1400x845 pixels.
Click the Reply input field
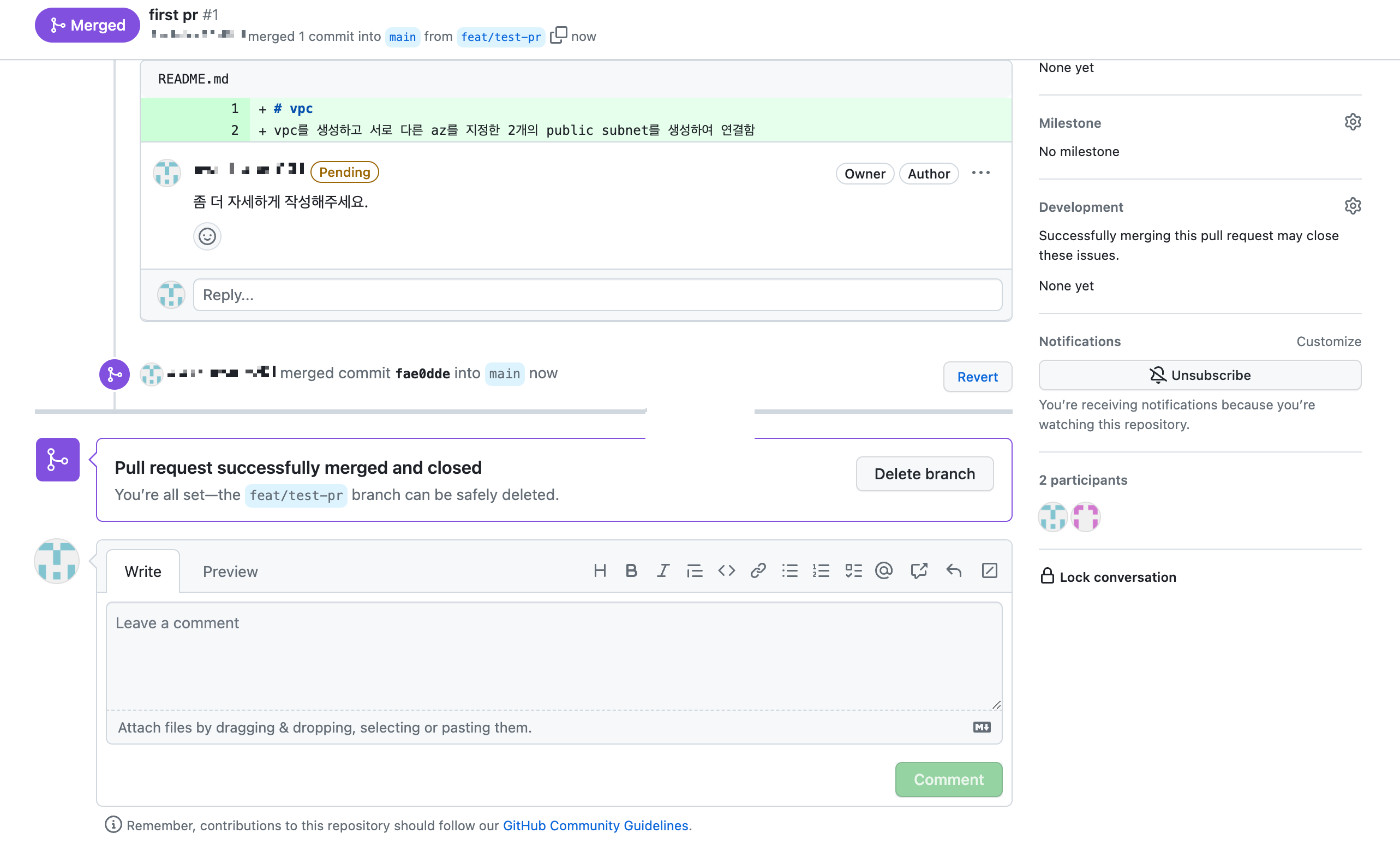click(x=597, y=295)
